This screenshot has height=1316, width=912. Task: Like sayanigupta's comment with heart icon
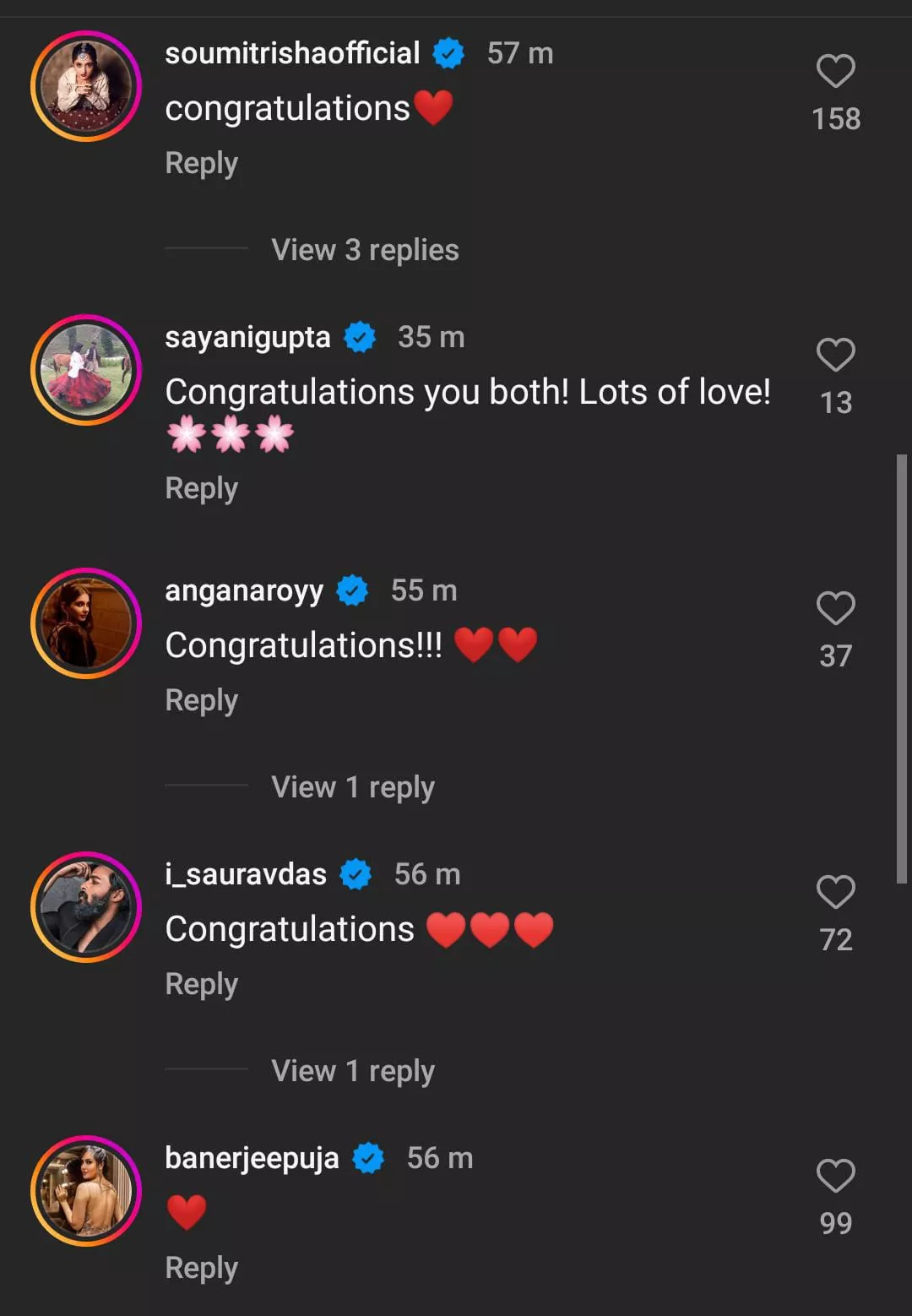(x=835, y=355)
